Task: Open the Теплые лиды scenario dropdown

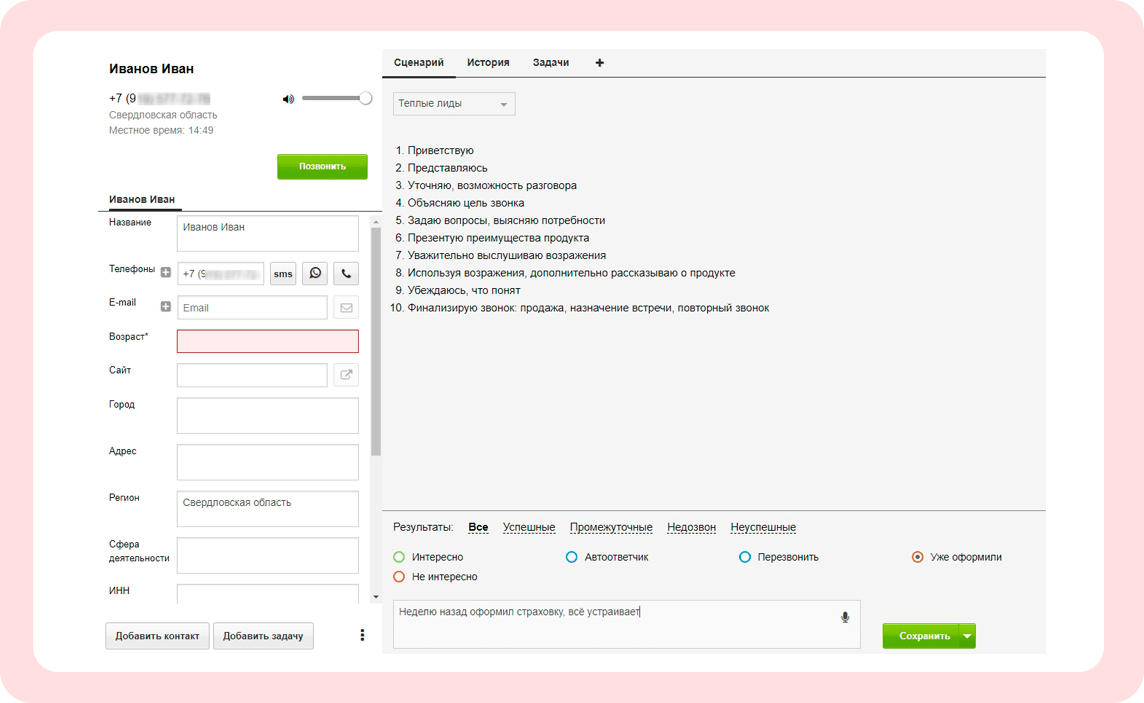Action: [454, 104]
